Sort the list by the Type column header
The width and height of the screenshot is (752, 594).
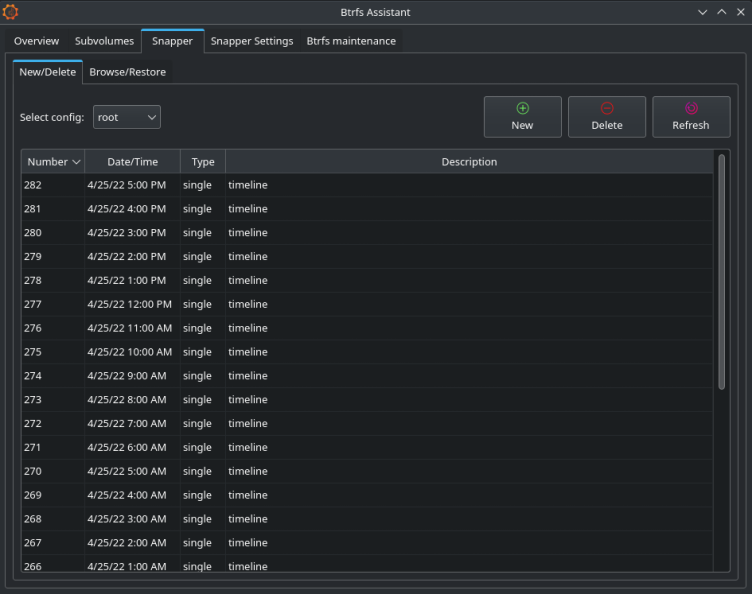203,162
